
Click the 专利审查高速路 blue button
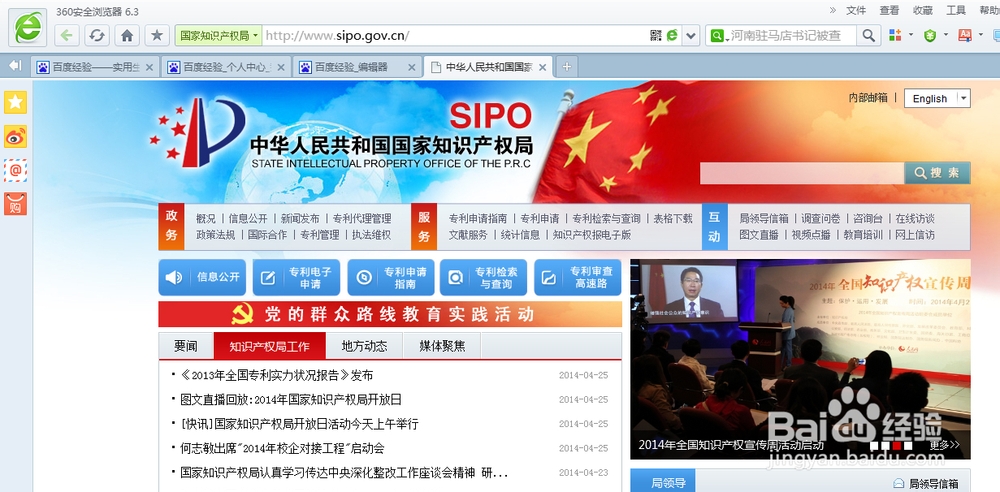pyautogui.click(x=578, y=277)
